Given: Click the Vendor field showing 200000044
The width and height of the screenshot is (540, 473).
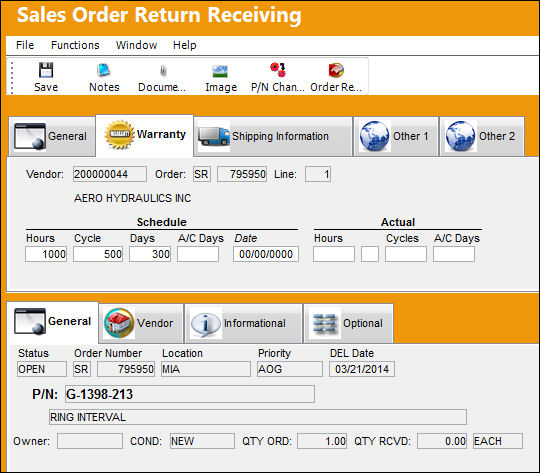Looking at the screenshot, I should pos(110,174).
